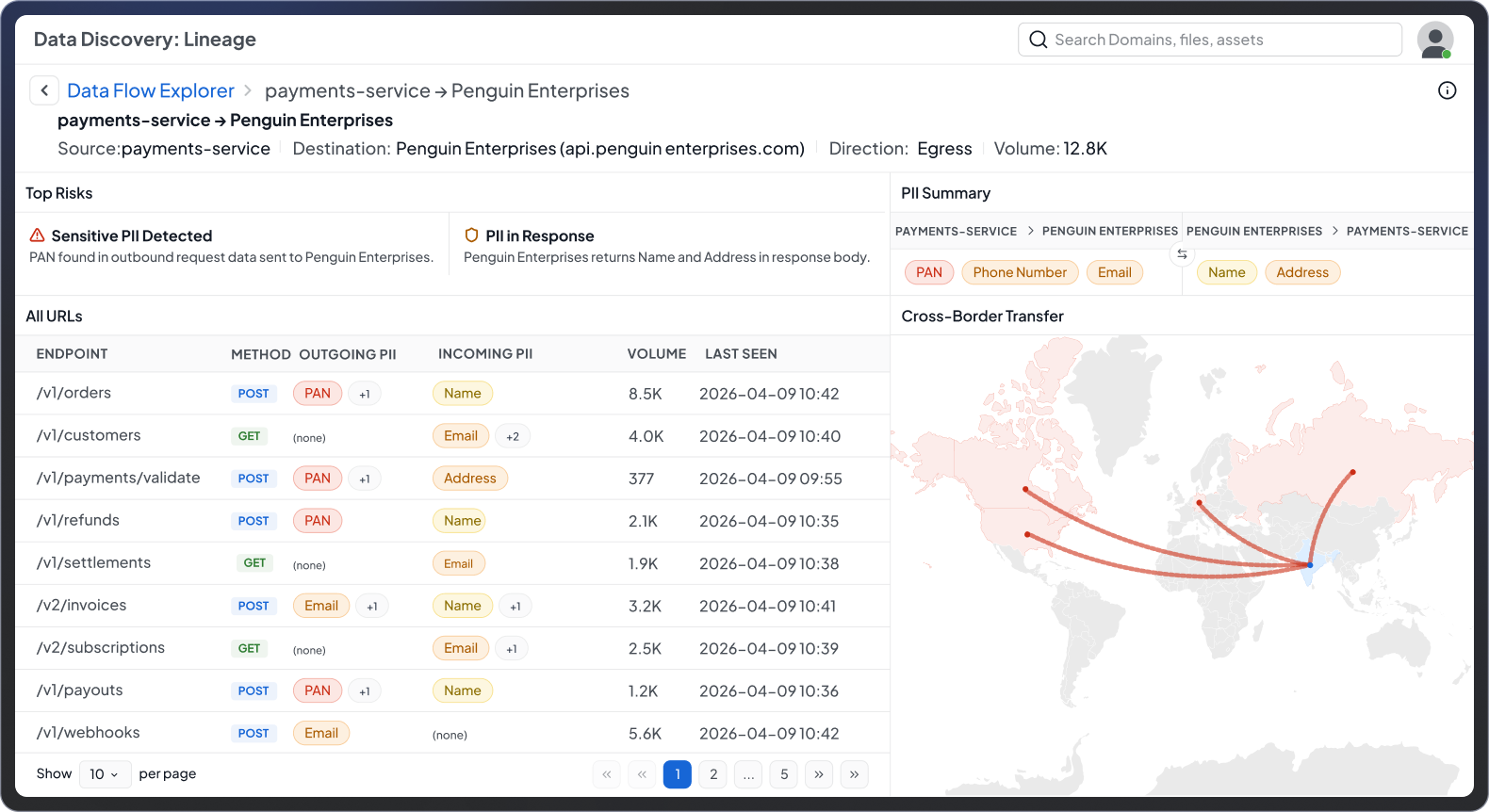Select page 2 in pagination
The height and width of the screenshot is (812, 1489).
click(x=713, y=774)
